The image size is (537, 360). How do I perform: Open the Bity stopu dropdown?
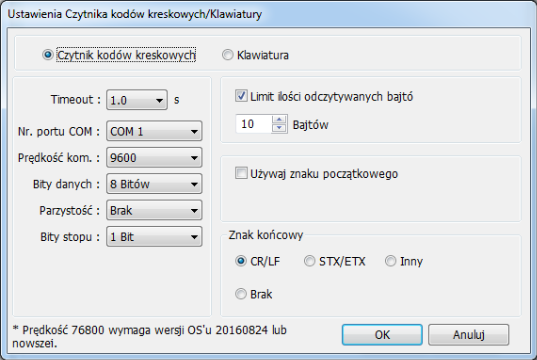click(x=154, y=237)
